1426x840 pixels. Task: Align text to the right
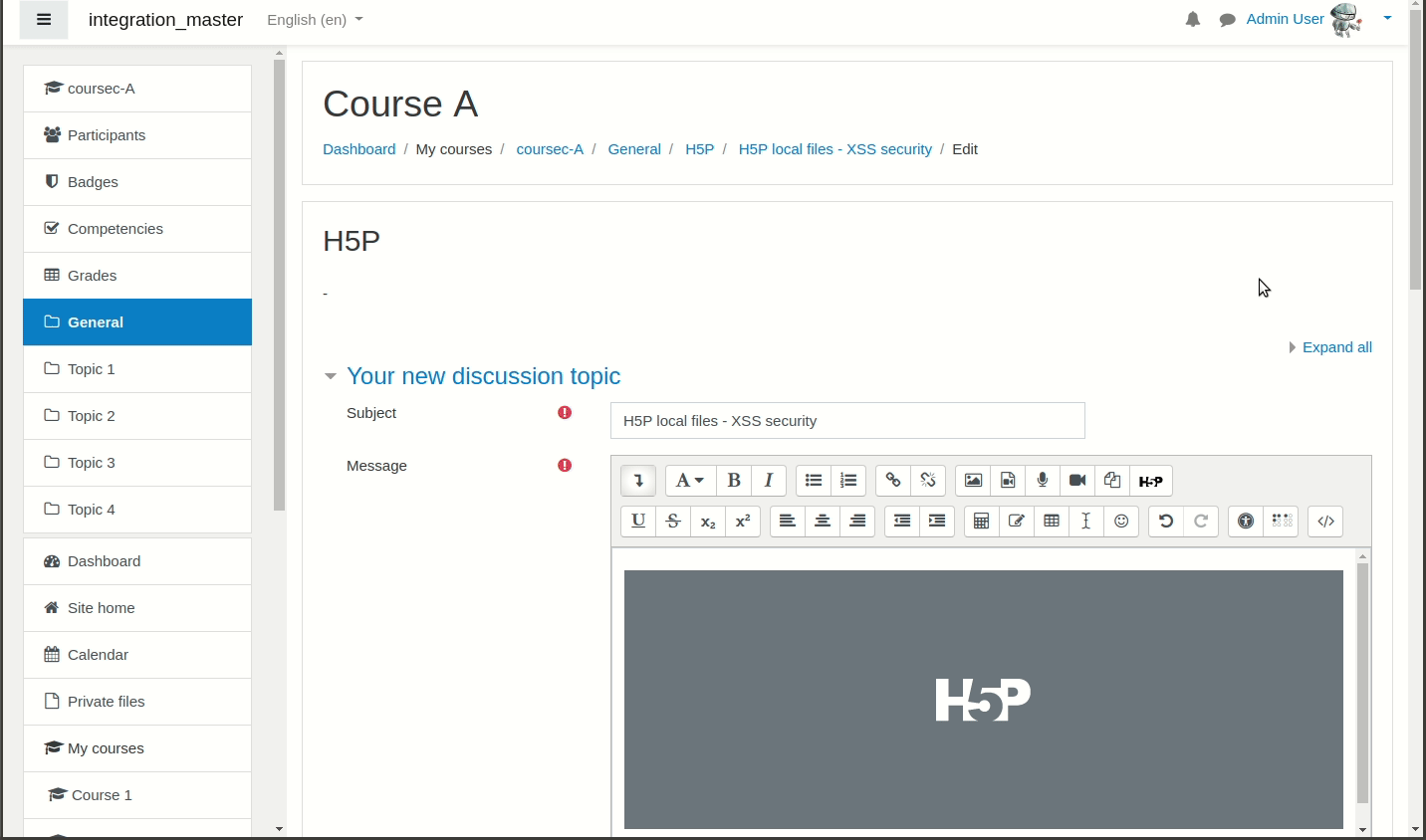(x=857, y=521)
